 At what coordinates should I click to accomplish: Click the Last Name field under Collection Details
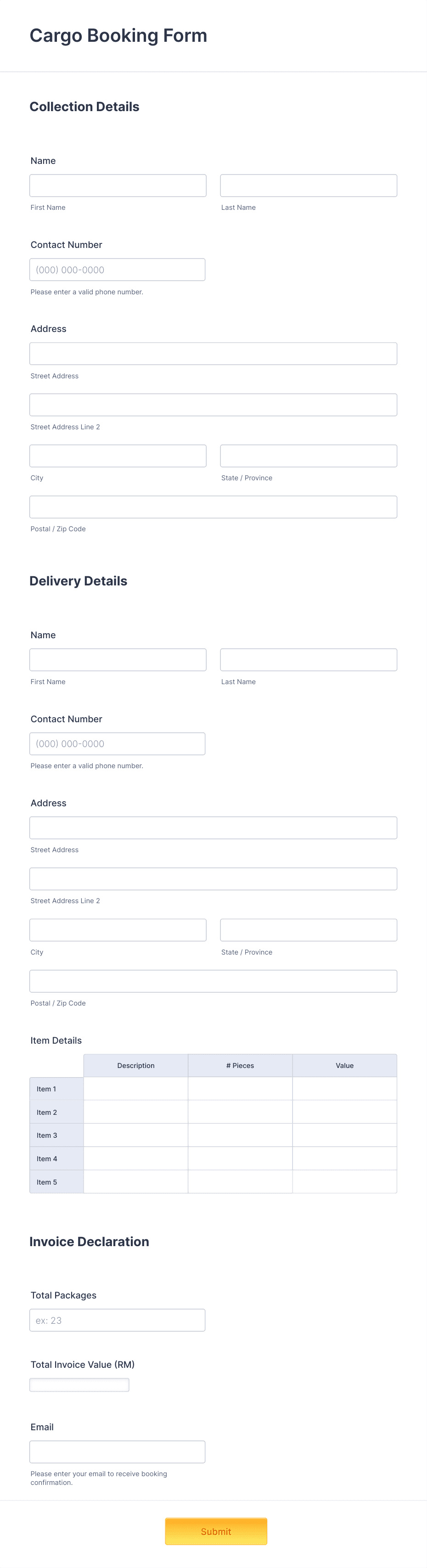309,185
